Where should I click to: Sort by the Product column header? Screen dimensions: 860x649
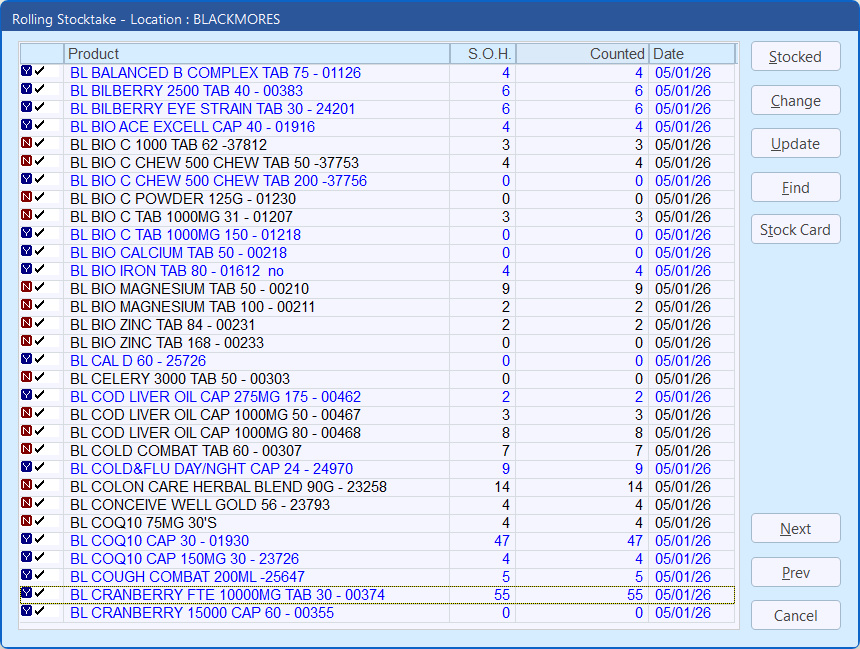(x=256, y=54)
